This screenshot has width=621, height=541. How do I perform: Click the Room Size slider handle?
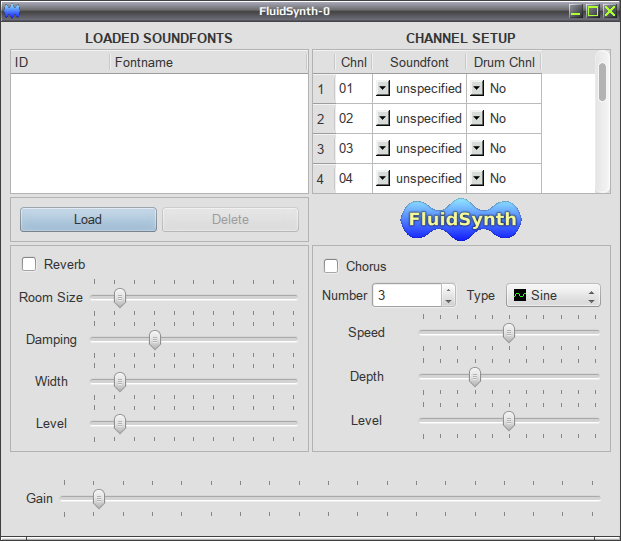coord(120,297)
